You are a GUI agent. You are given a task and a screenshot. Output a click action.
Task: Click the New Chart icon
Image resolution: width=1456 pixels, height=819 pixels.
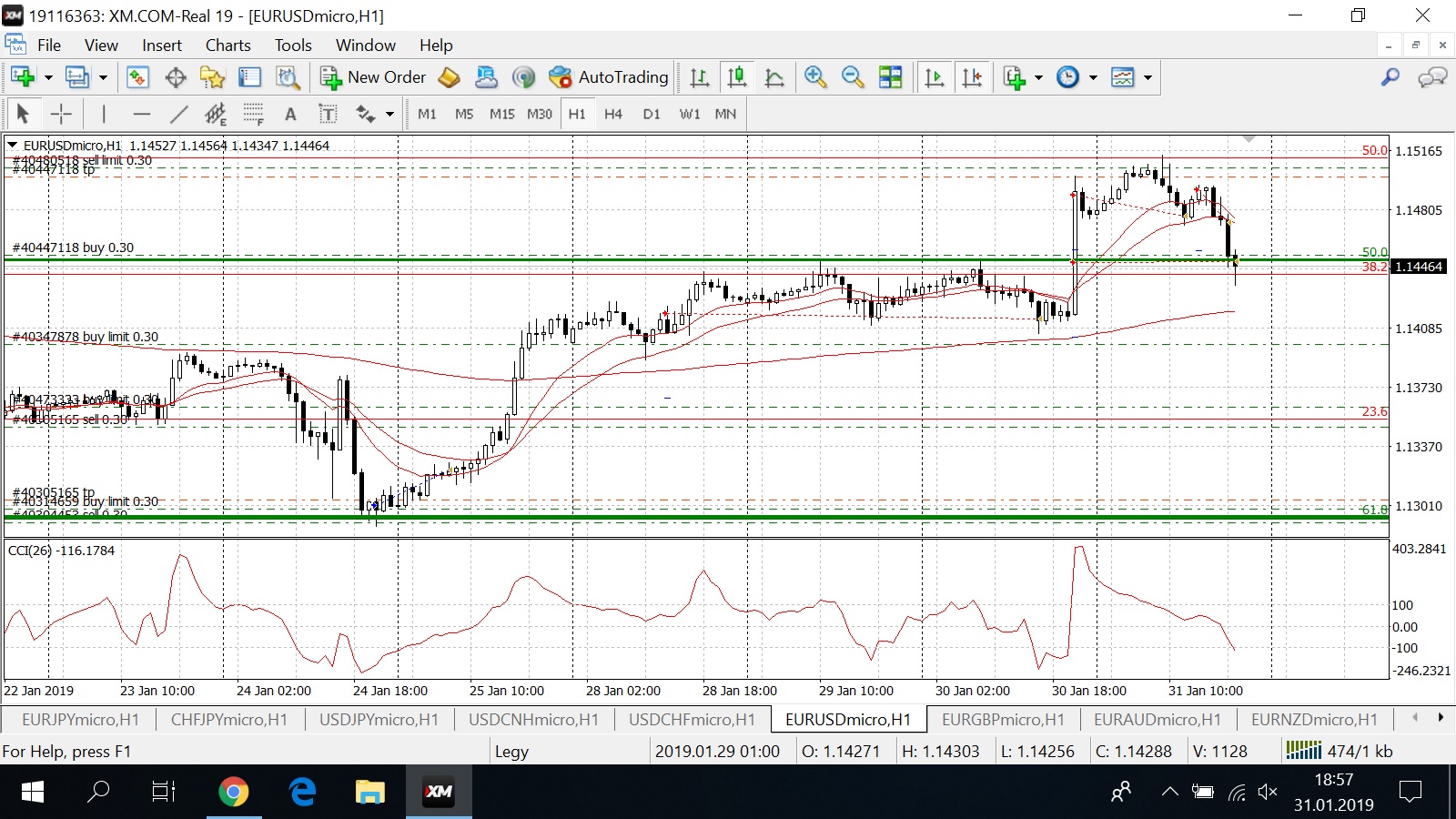[22, 77]
